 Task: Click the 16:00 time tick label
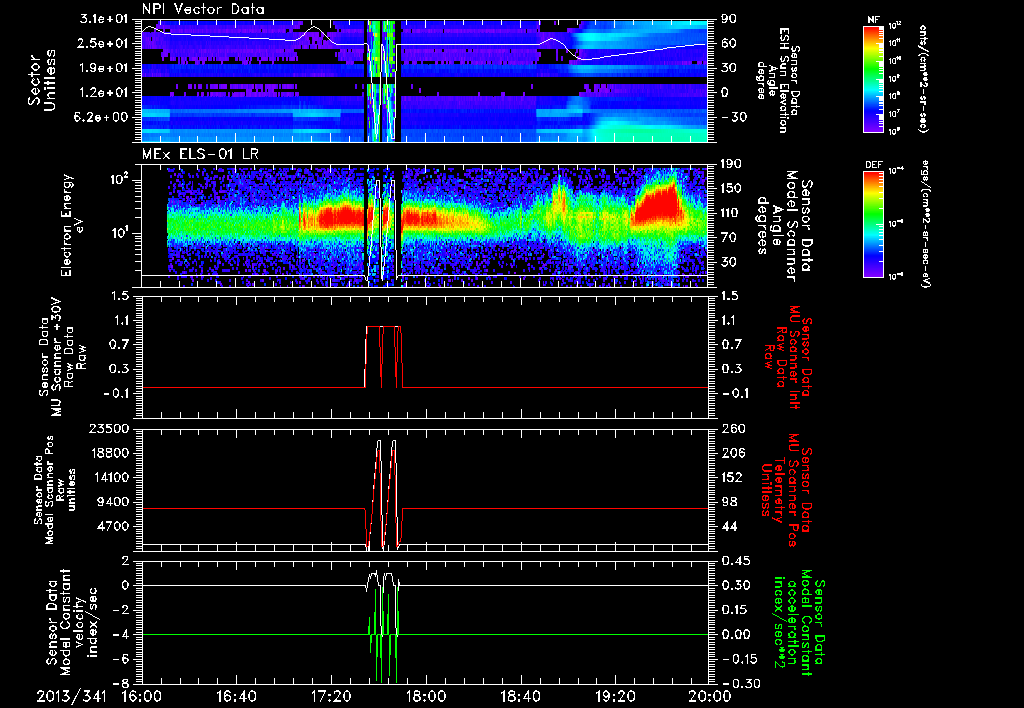142,696
